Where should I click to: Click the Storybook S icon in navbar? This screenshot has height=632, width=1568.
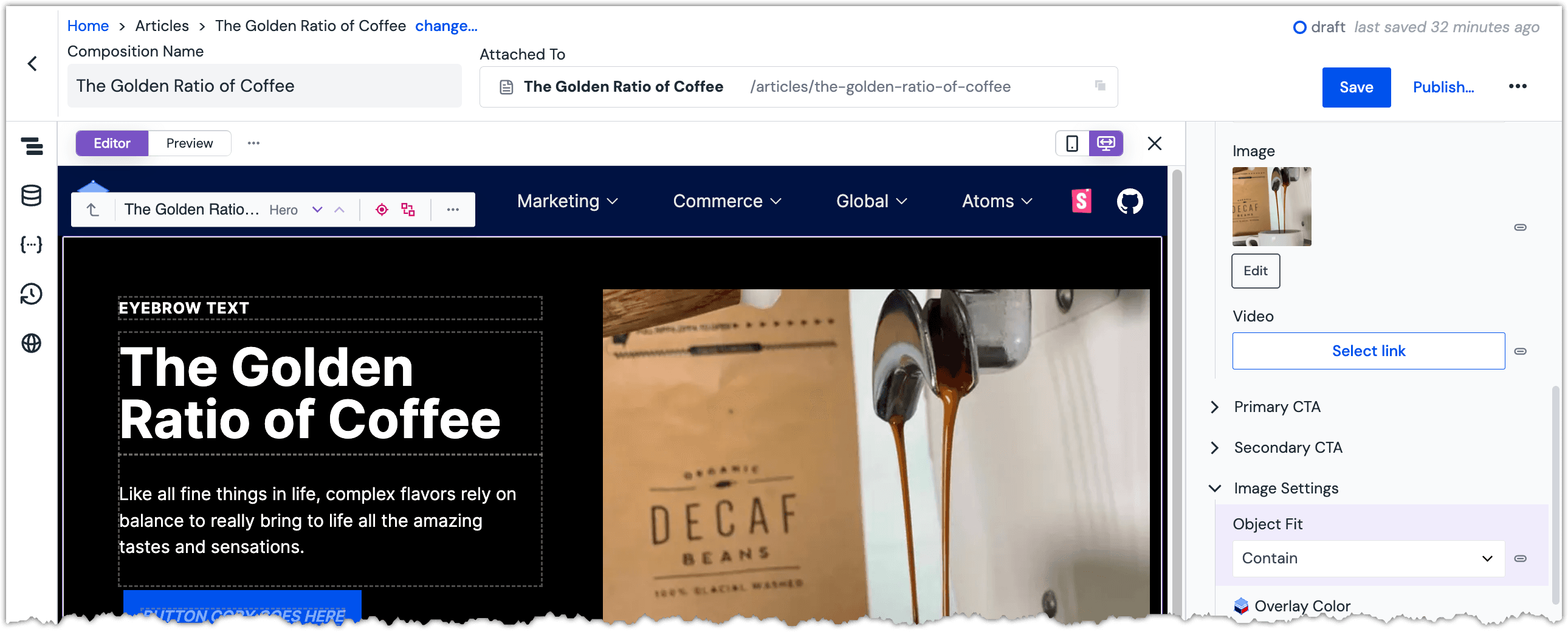click(1081, 201)
